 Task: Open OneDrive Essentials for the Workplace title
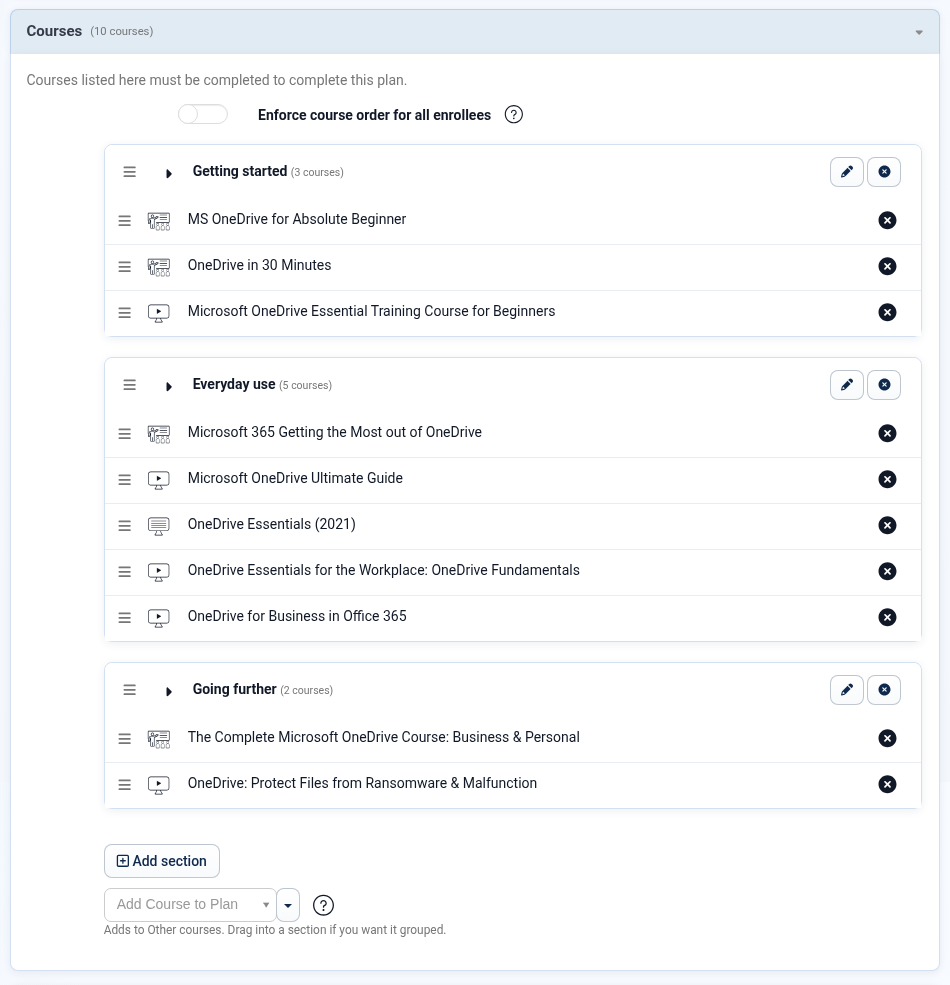[383, 570]
